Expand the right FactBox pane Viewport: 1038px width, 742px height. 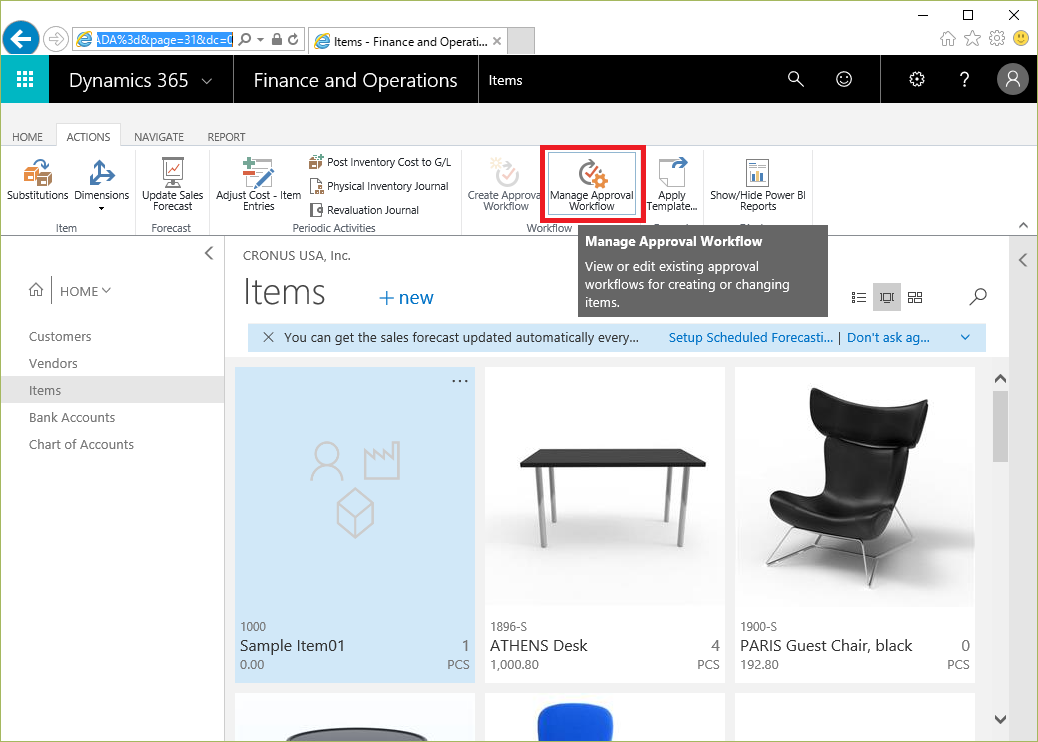tap(1023, 259)
